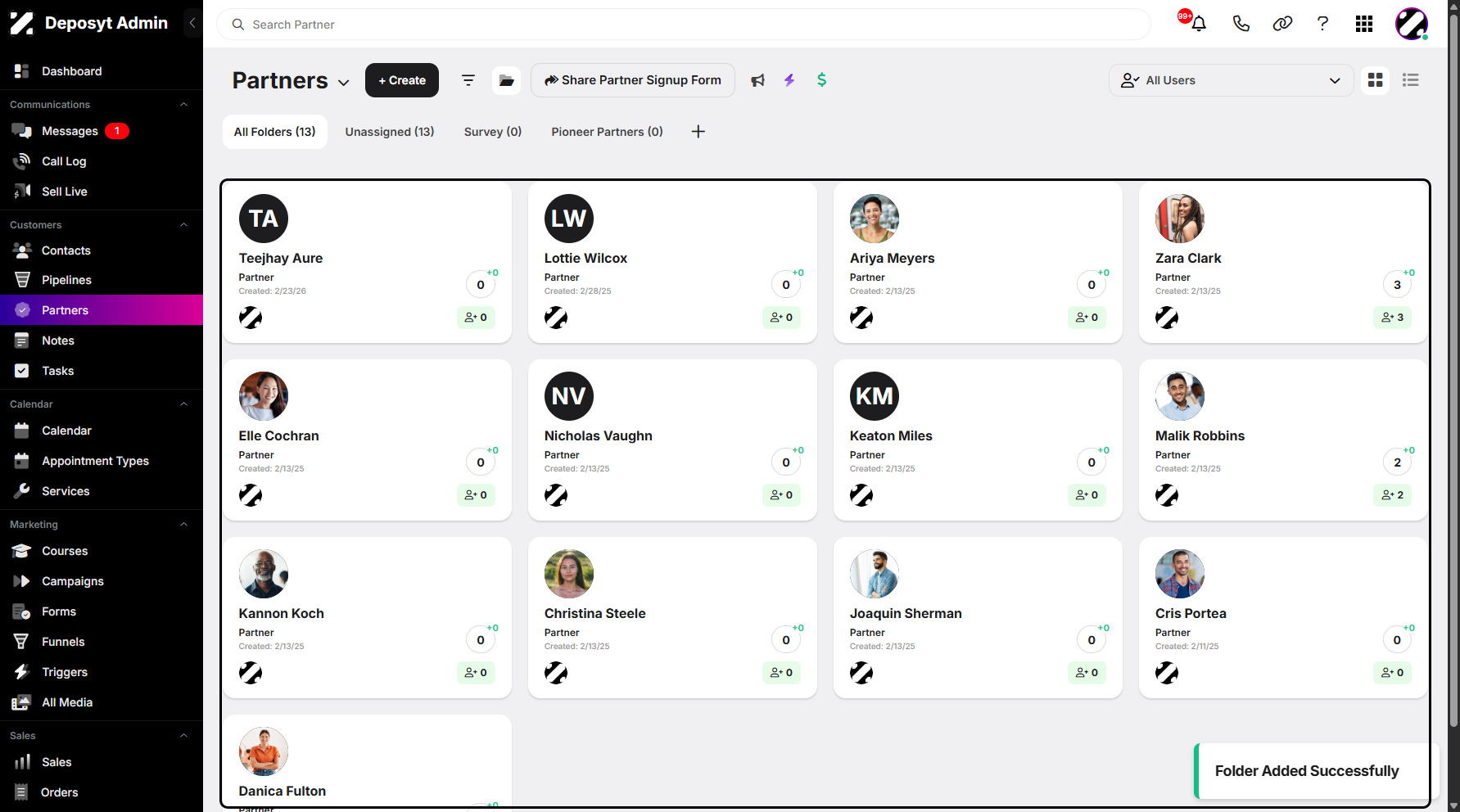Open the user profile avatar menu
1460x812 pixels.
(x=1412, y=24)
